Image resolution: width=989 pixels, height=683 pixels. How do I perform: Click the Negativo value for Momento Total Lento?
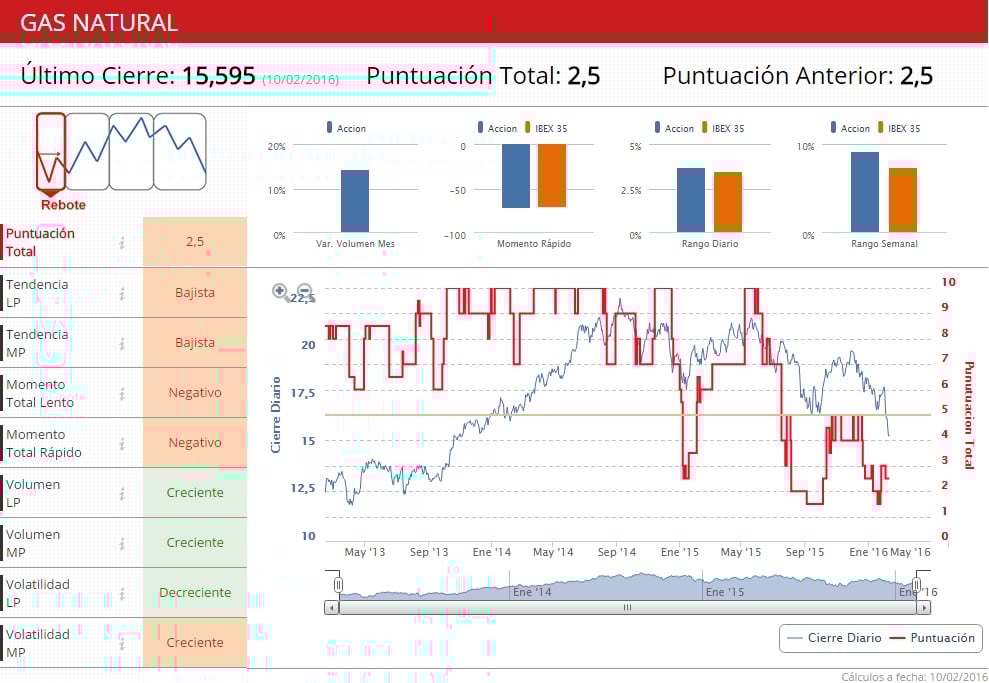[x=195, y=392]
